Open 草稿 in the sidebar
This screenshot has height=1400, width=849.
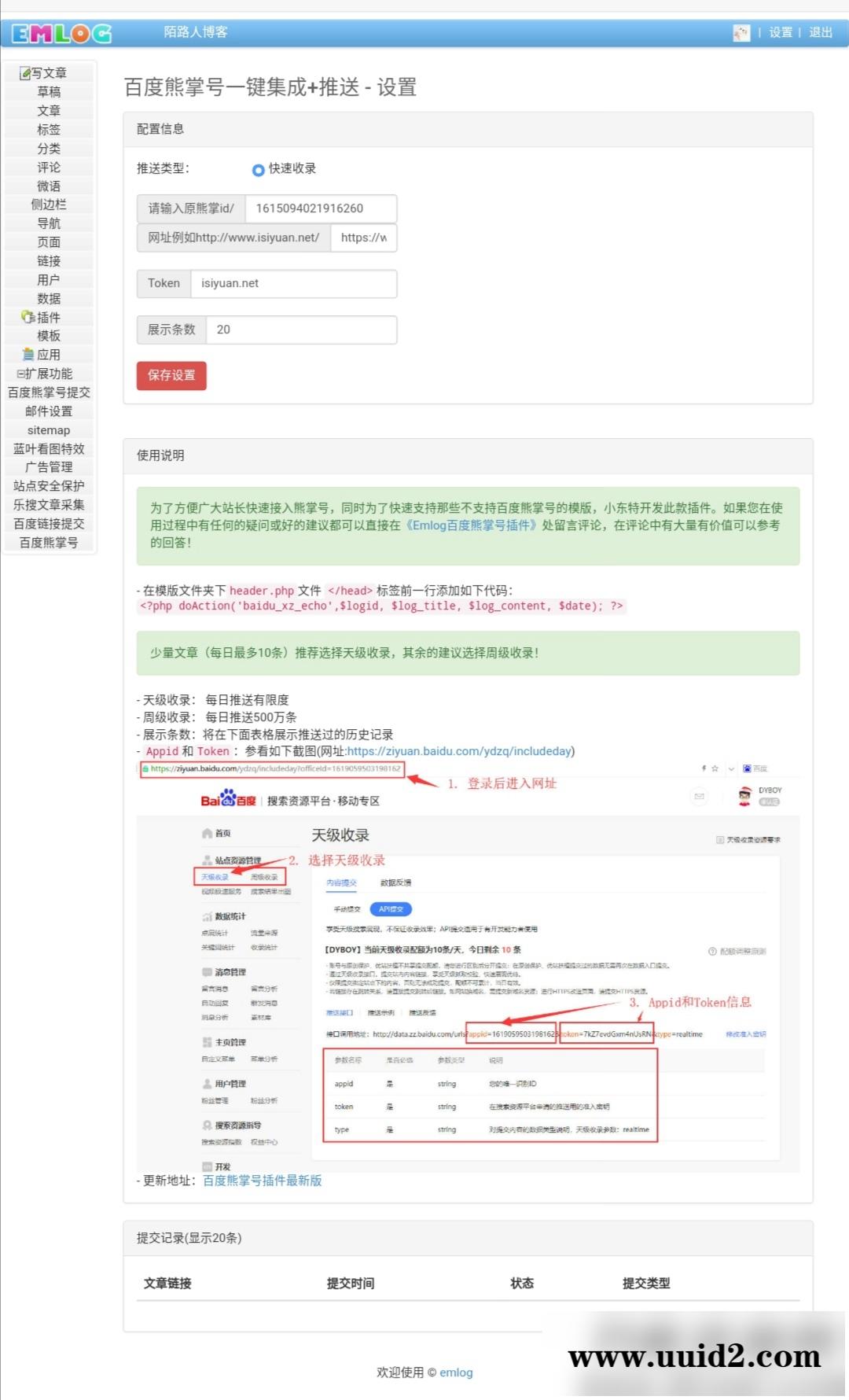click(x=49, y=92)
